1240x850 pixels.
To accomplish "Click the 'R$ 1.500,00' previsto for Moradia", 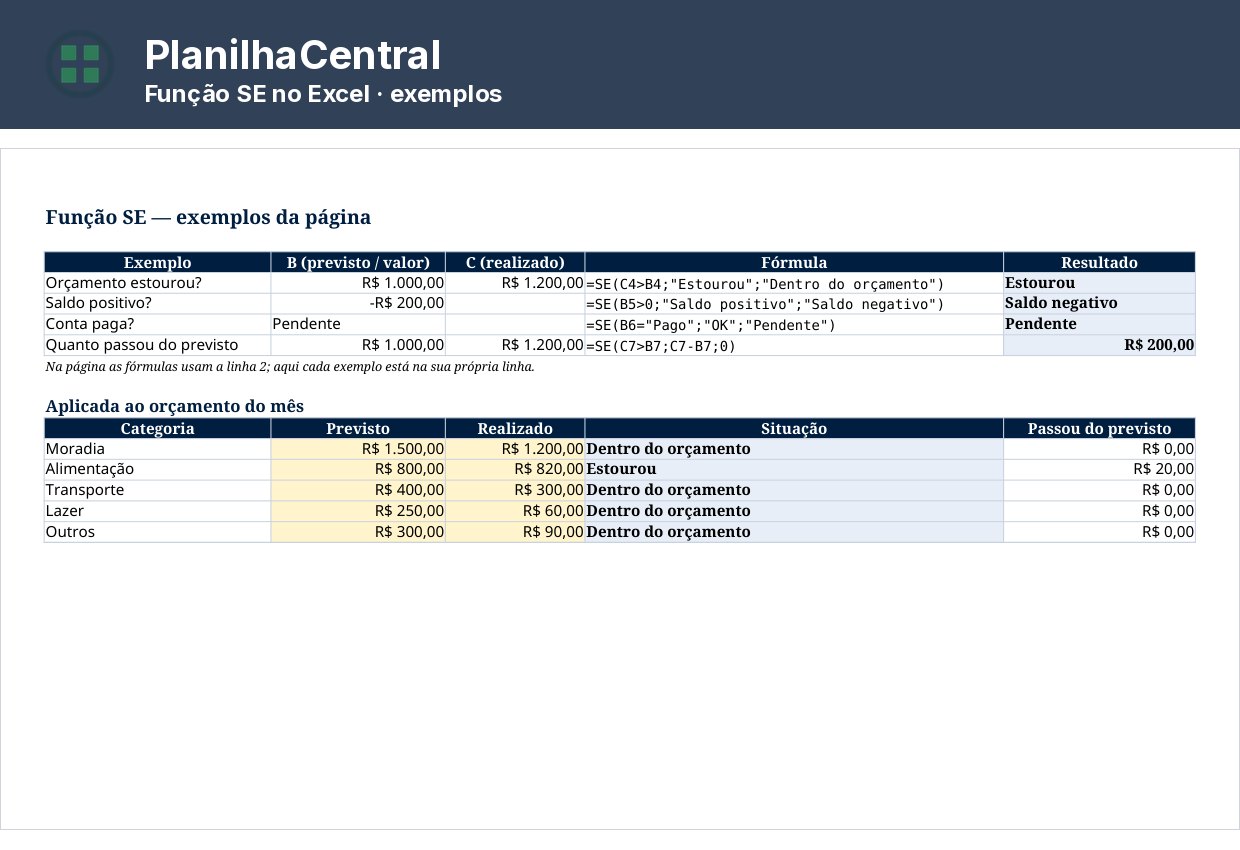I will tap(358, 449).
